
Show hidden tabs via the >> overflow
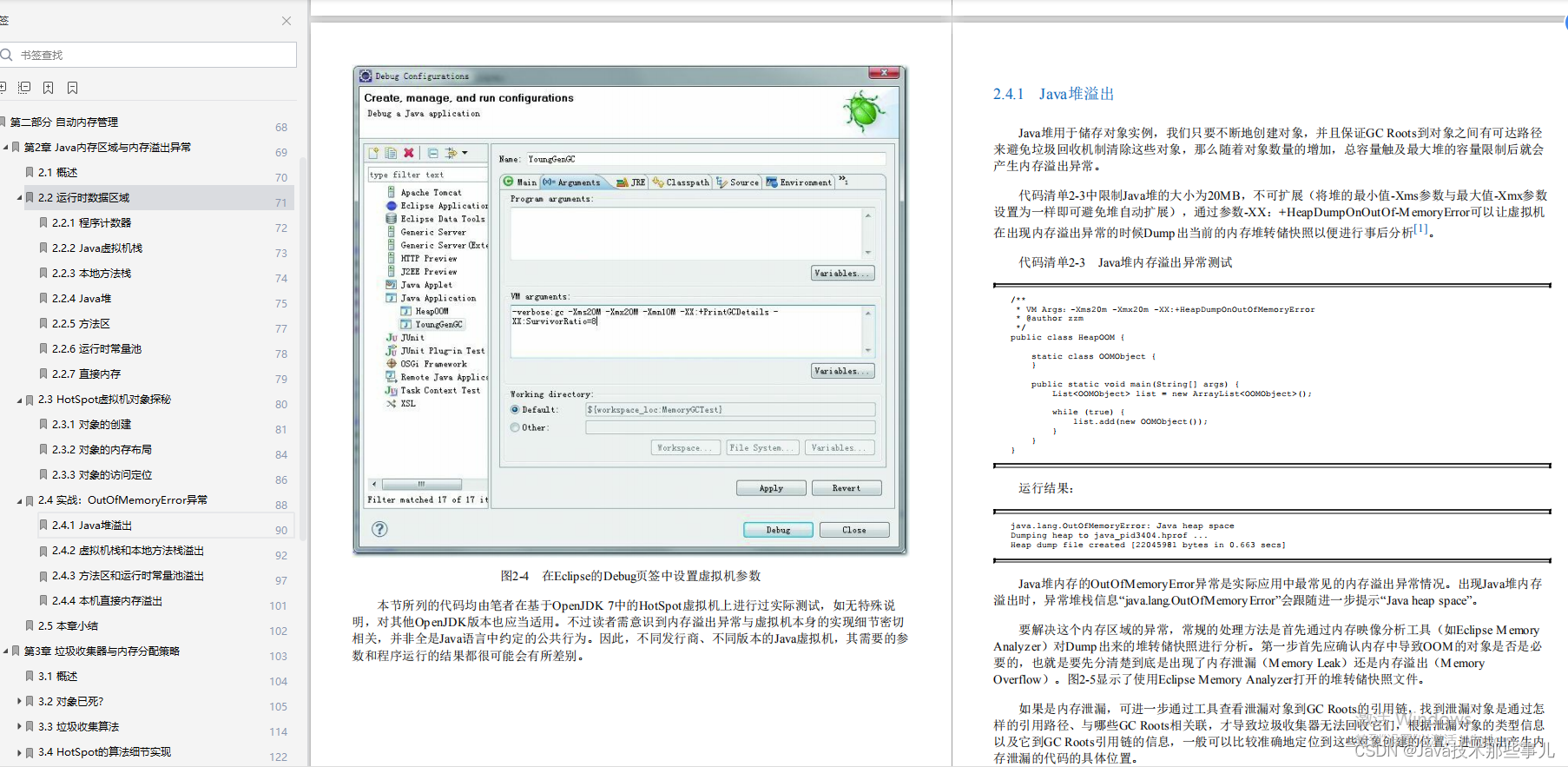(x=842, y=182)
